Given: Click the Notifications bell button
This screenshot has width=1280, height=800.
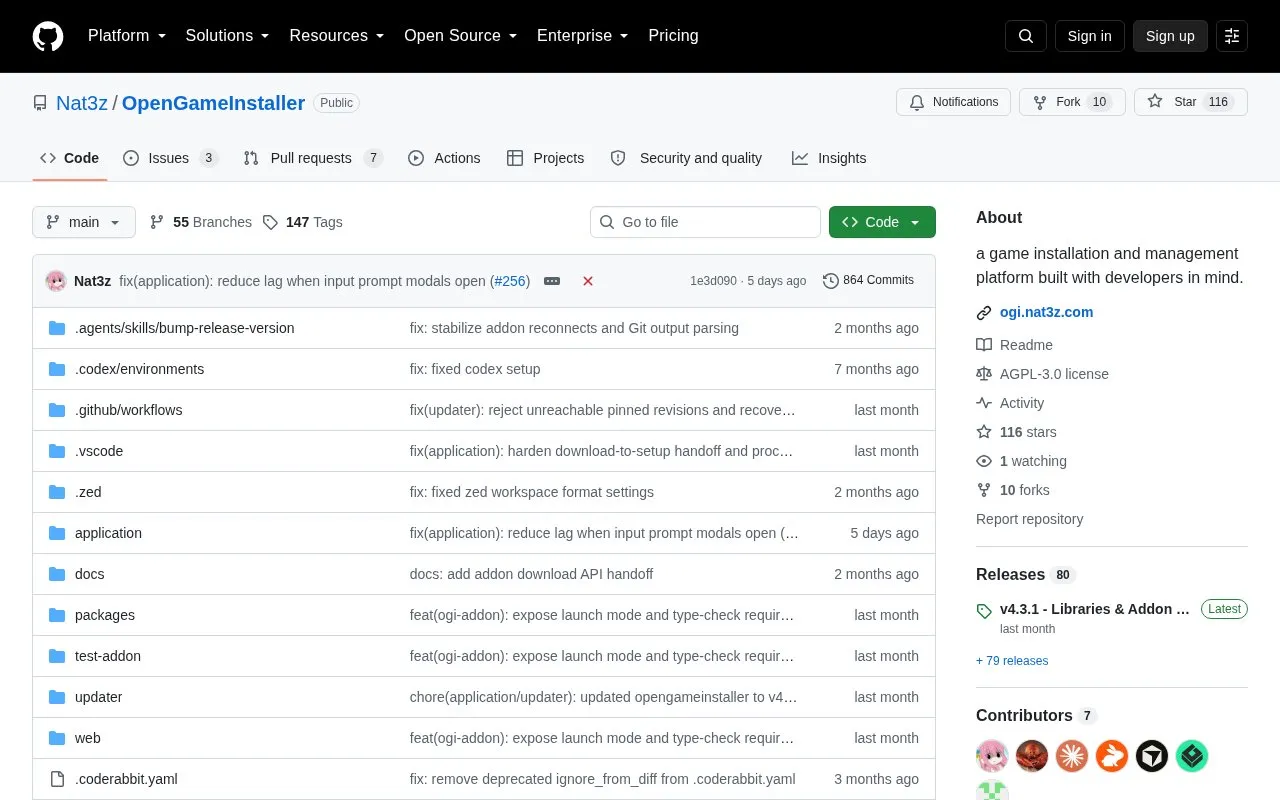Looking at the screenshot, I should (954, 102).
